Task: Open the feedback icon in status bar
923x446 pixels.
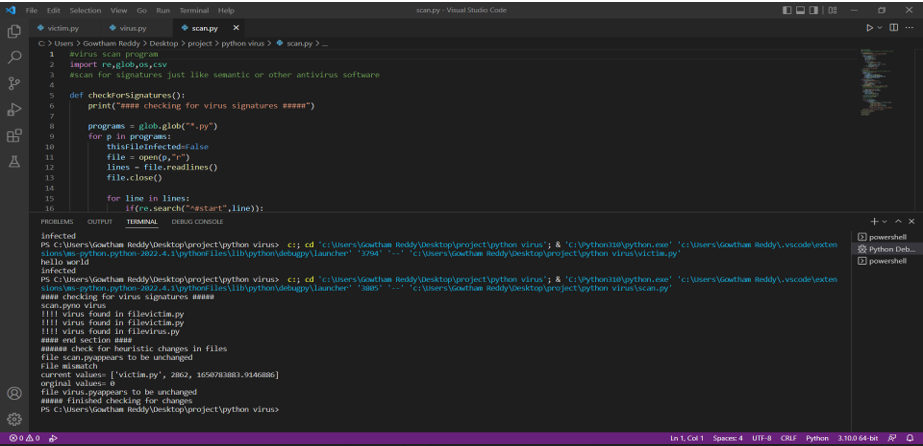Action: [x=892, y=438]
